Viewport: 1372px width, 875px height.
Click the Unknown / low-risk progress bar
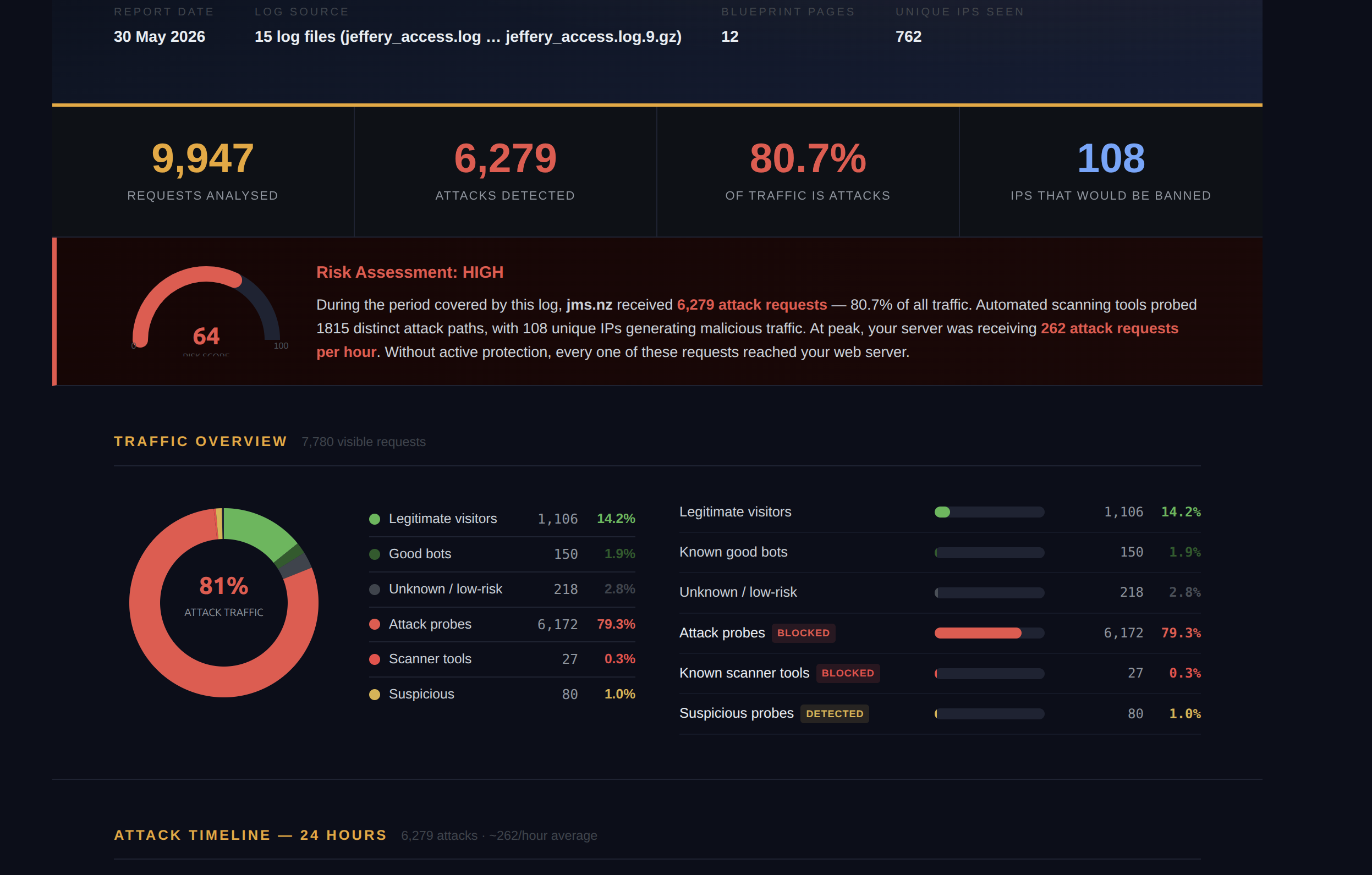pos(989,593)
